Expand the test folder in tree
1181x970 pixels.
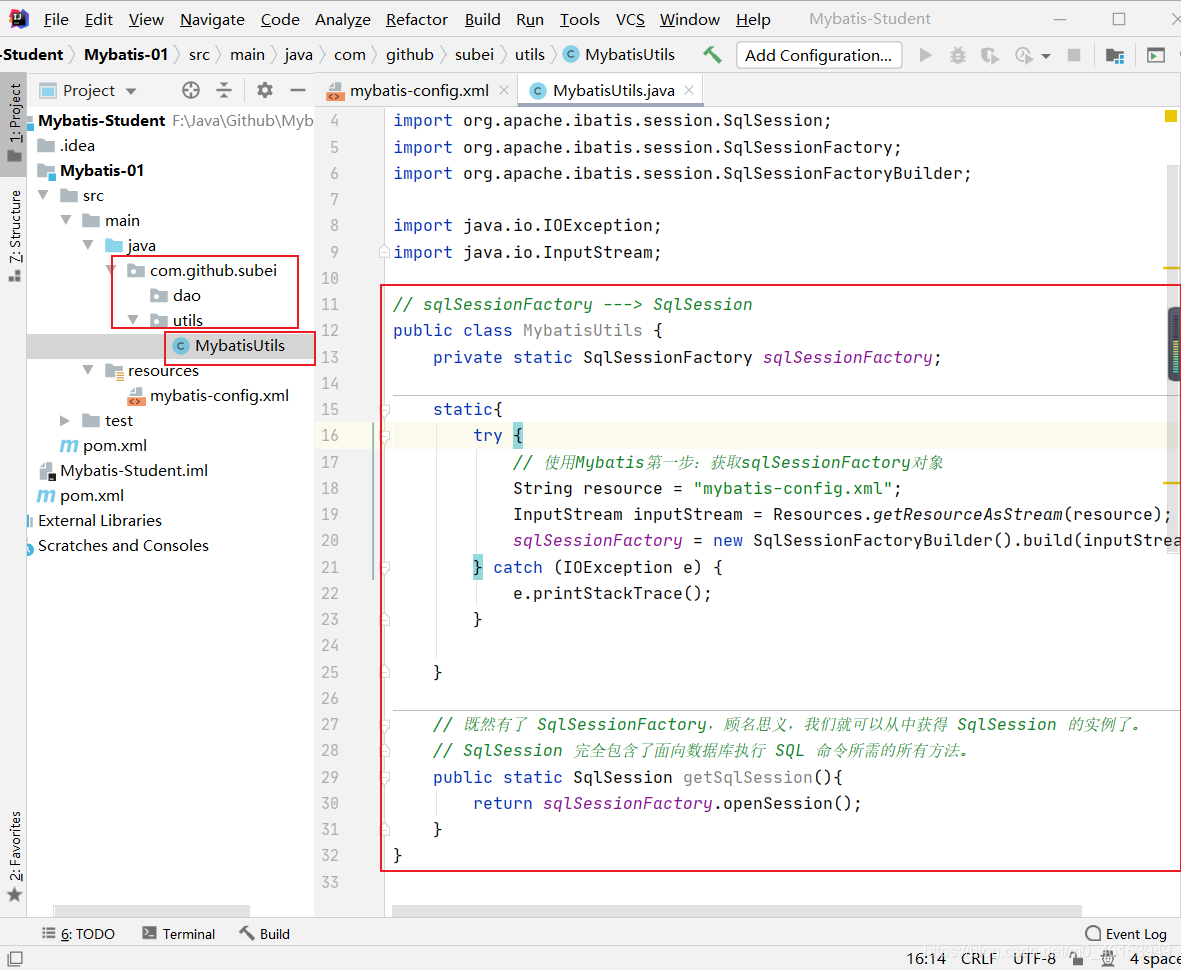(x=65, y=421)
